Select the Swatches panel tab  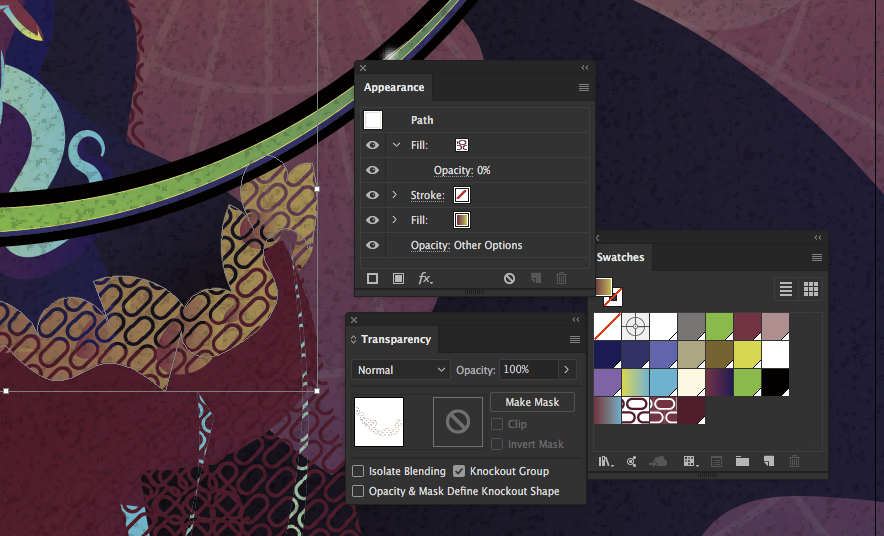tap(620, 257)
